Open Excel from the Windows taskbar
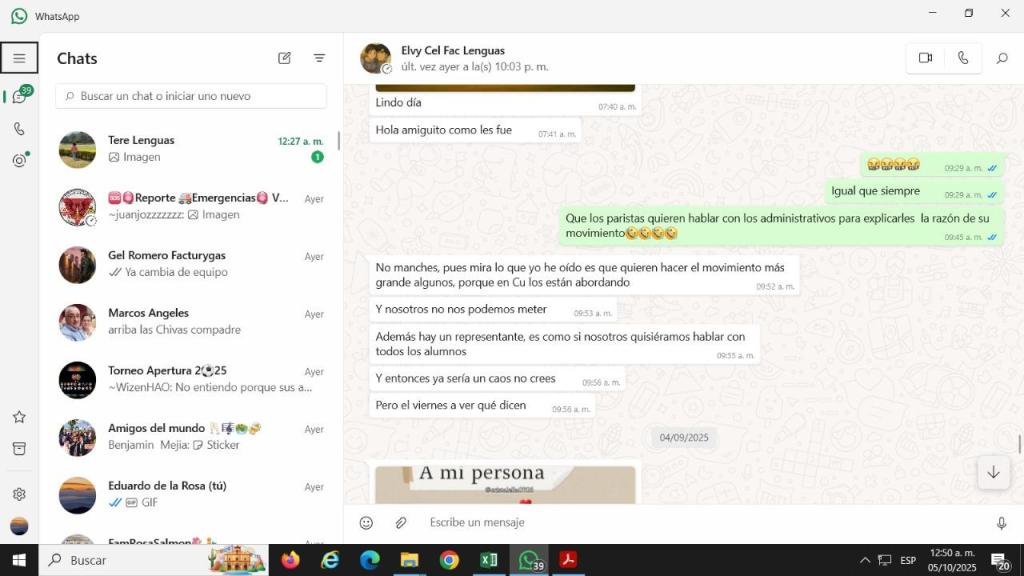 (x=489, y=560)
